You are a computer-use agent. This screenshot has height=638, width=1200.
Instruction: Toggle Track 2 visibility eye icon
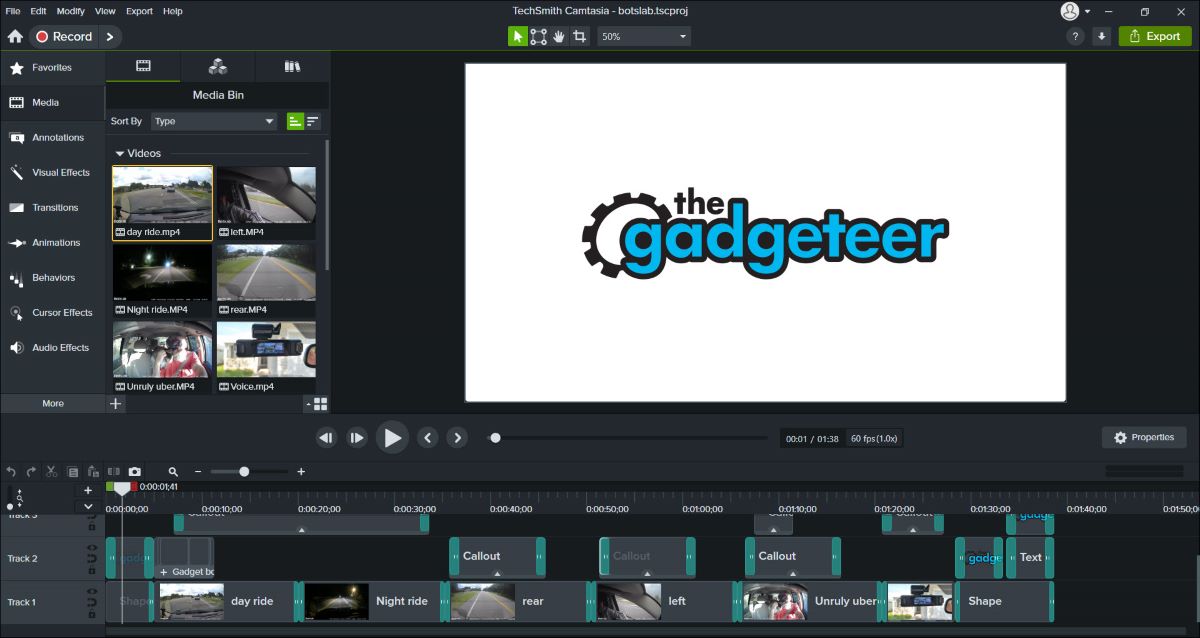92,548
